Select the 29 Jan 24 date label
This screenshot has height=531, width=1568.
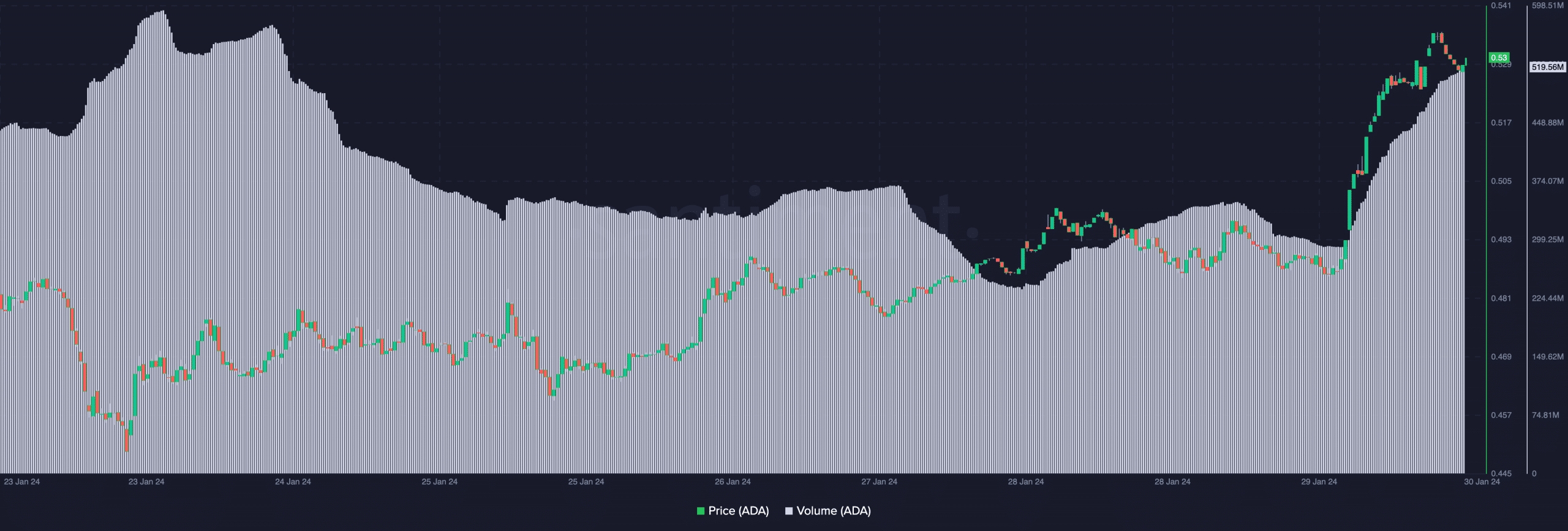coord(1319,481)
